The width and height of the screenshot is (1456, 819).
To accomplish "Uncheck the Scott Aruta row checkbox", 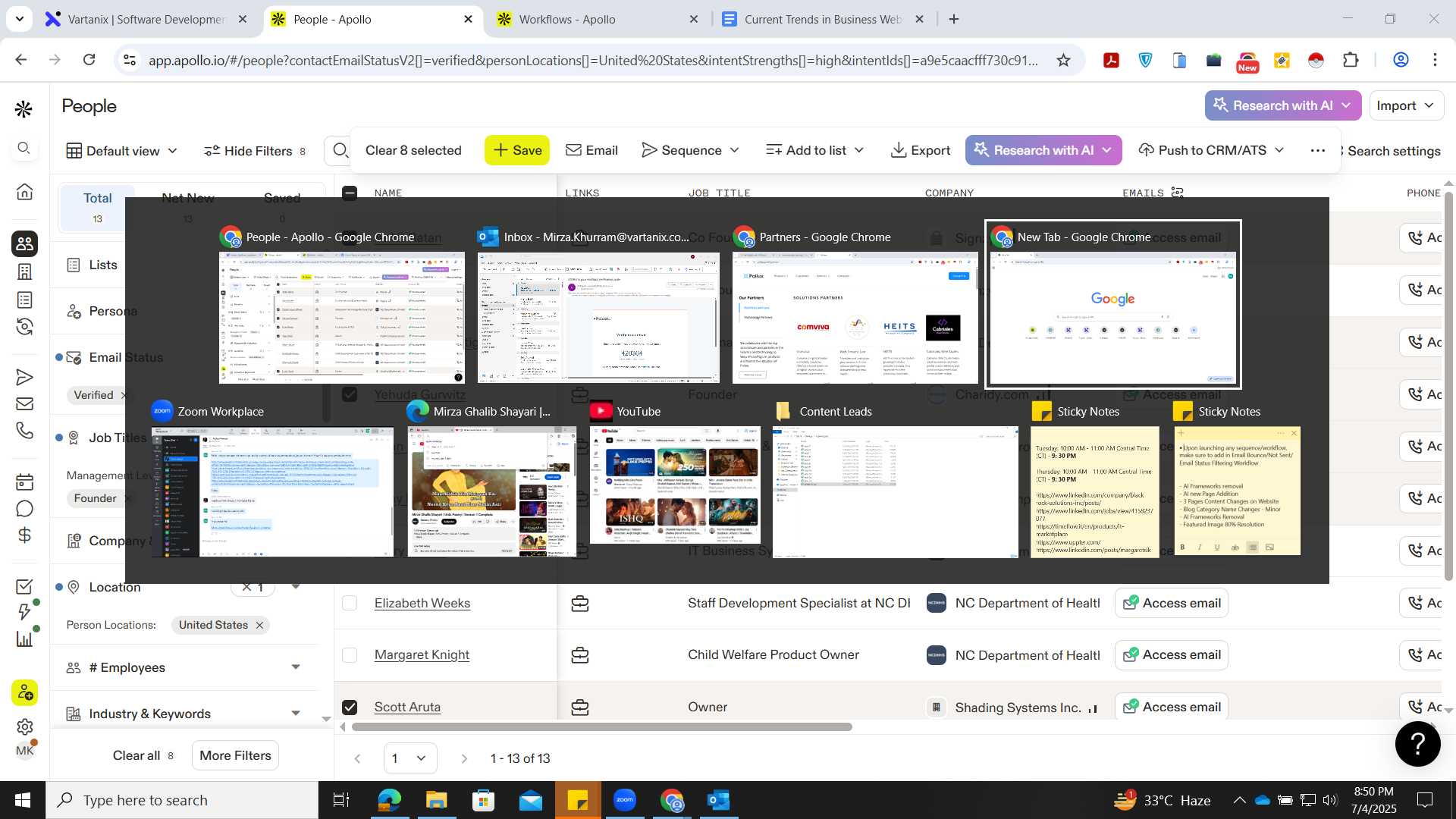I will click(350, 707).
